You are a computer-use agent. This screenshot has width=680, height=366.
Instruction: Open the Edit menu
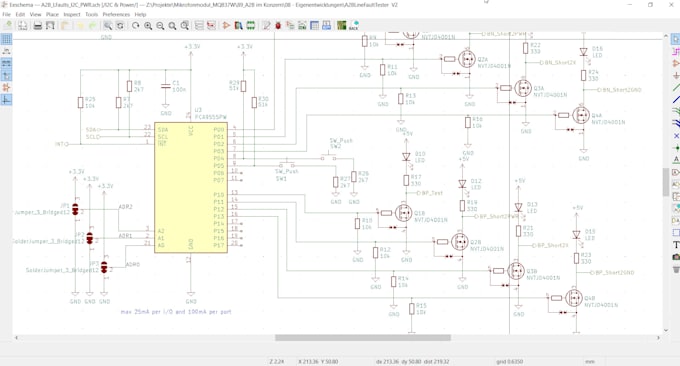tap(20, 14)
